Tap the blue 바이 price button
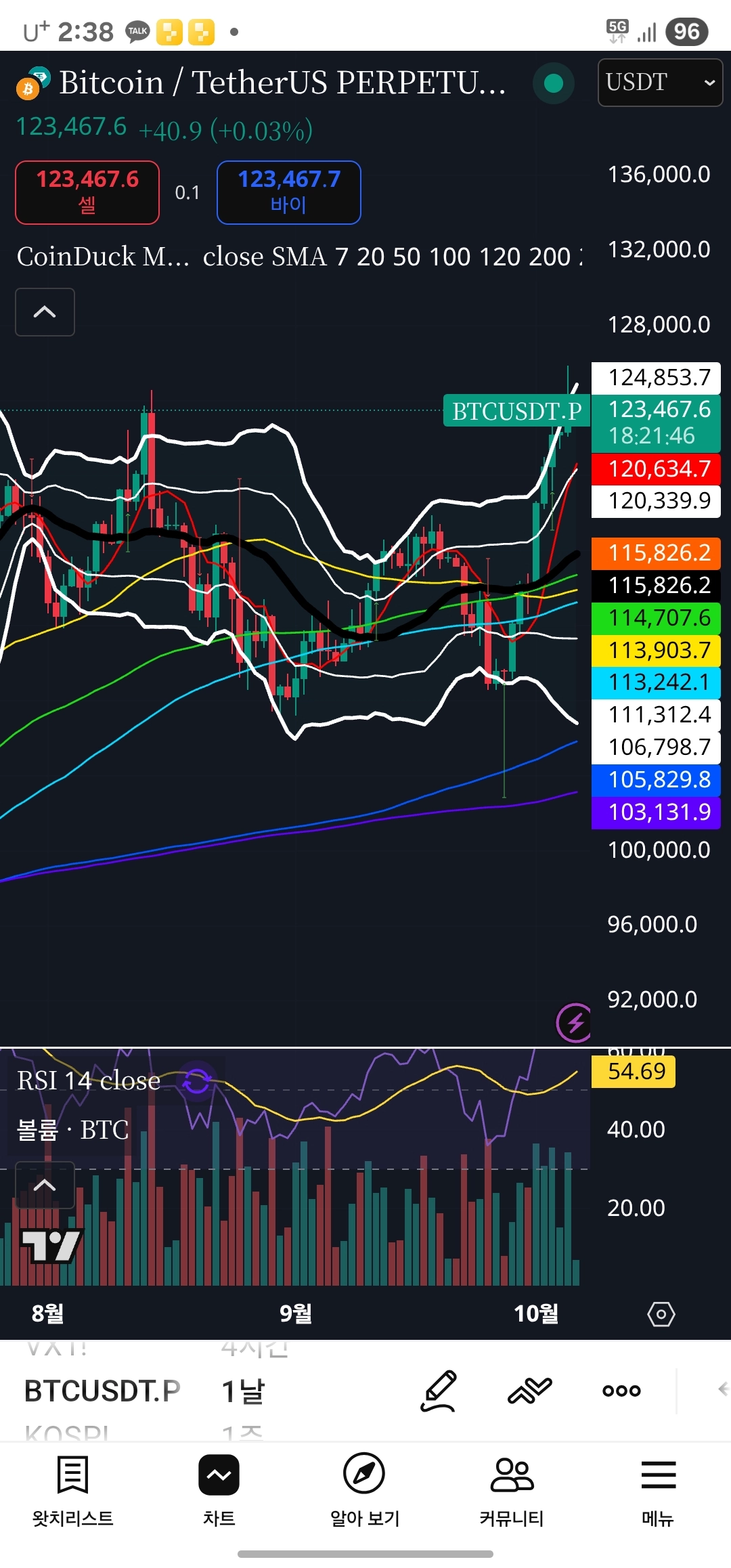Image resolution: width=731 pixels, height=1568 pixels. tap(289, 192)
